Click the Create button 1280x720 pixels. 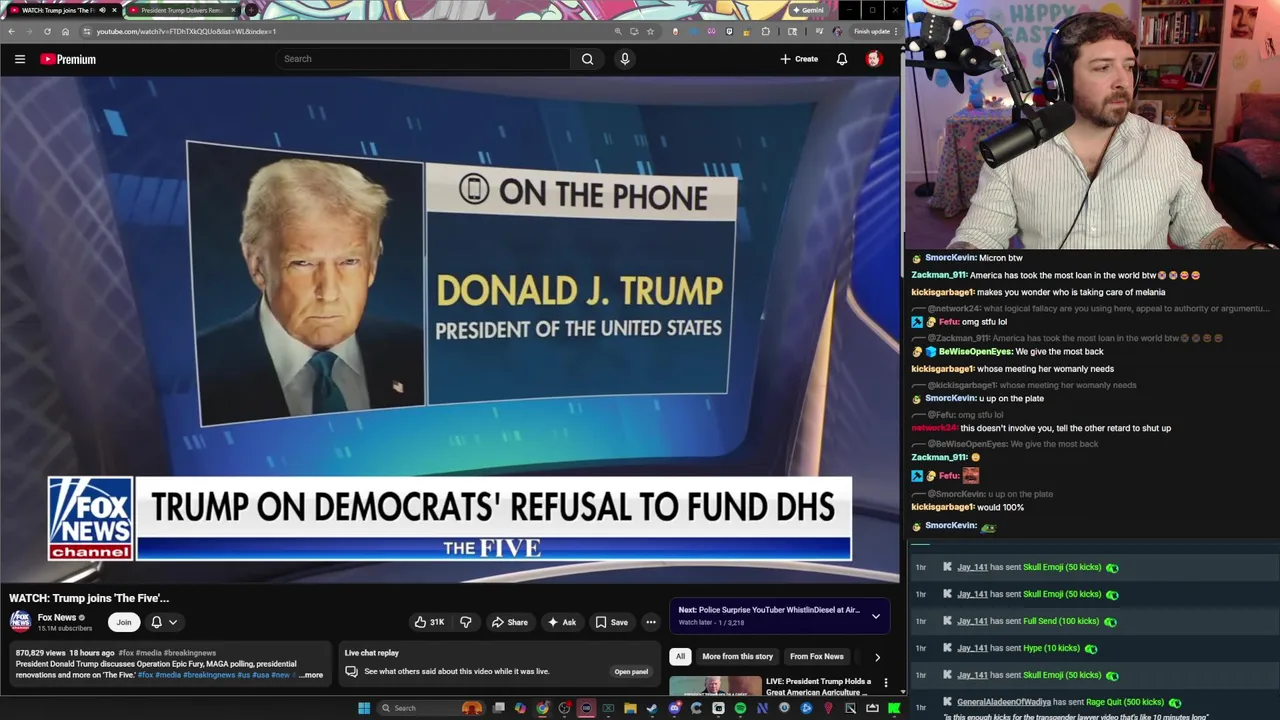pyautogui.click(x=799, y=59)
